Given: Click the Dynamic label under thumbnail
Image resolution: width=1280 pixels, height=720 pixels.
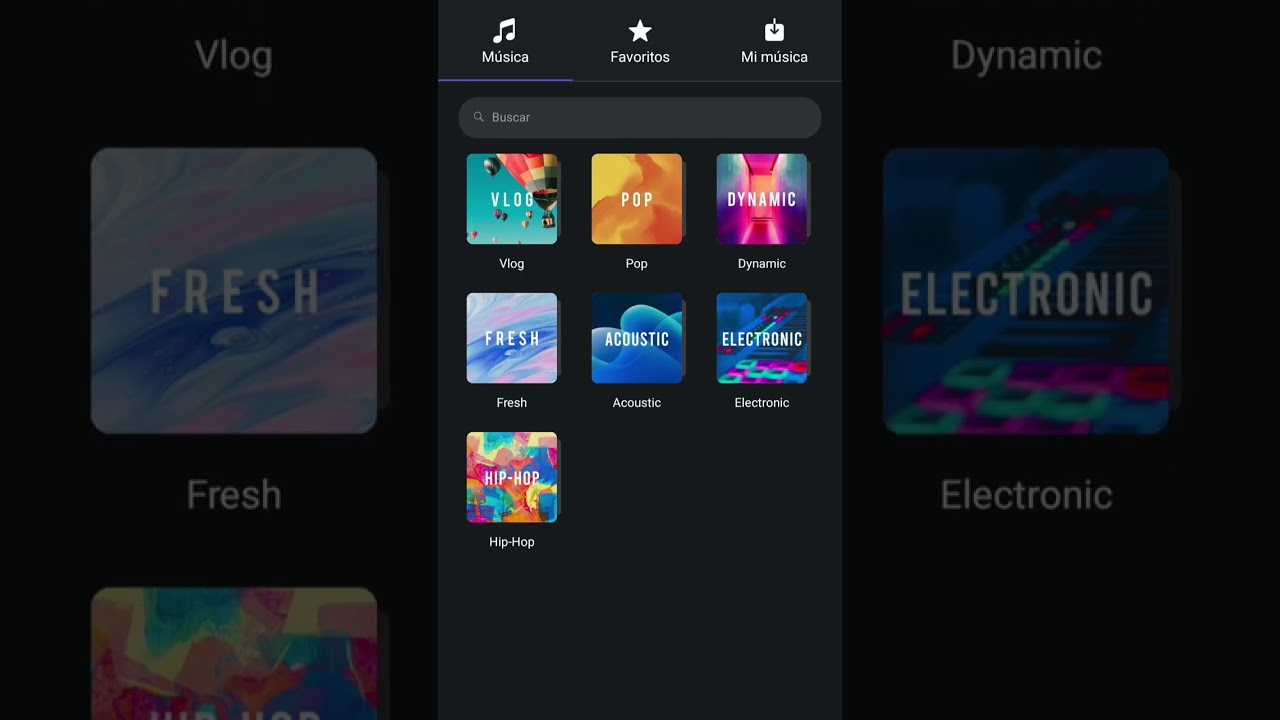Looking at the screenshot, I should (x=762, y=264).
